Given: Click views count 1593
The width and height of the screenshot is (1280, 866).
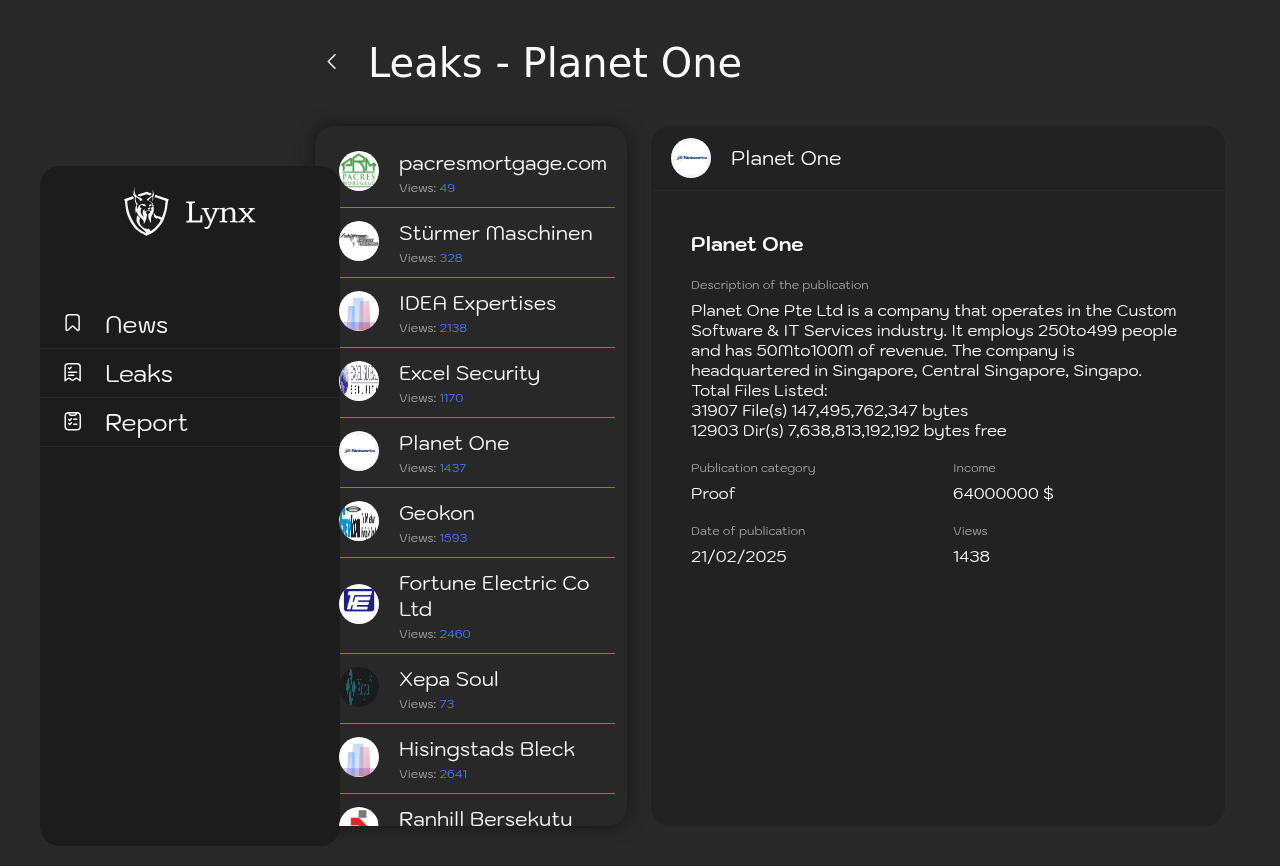Looking at the screenshot, I should pos(453,538).
